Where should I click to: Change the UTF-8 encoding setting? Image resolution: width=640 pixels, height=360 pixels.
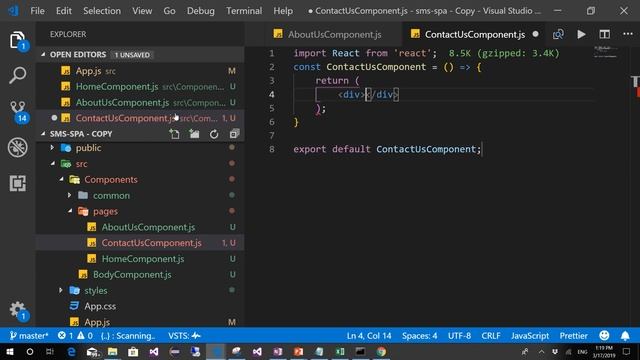(x=459, y=336)
